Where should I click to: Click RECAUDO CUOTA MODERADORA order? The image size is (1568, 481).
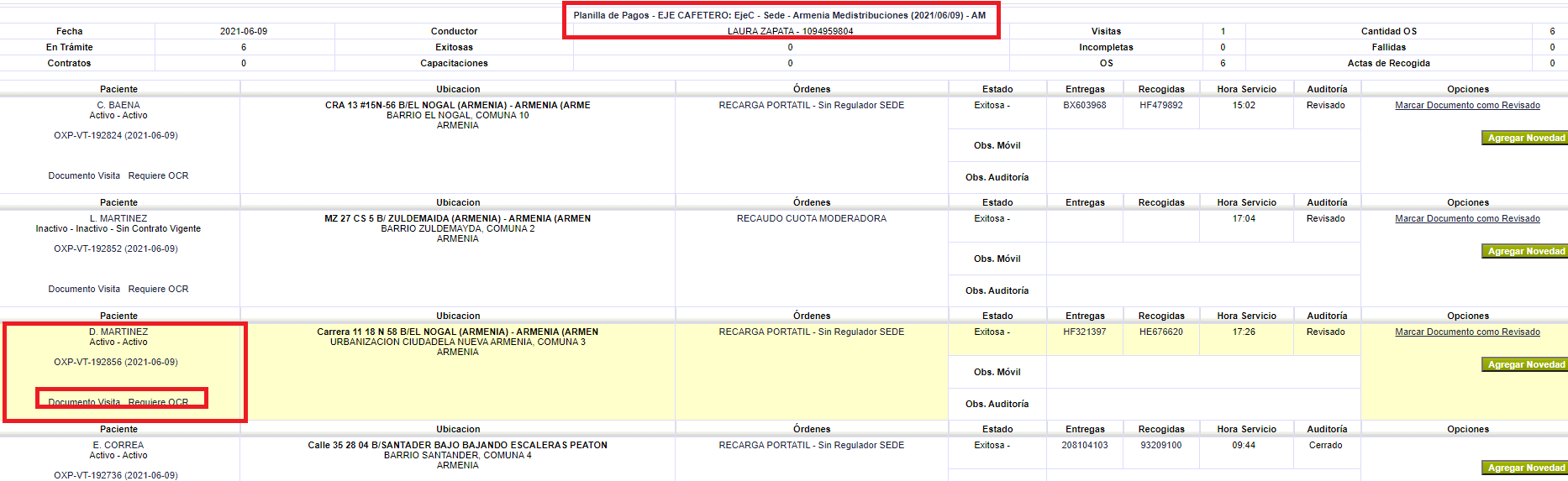(812, 219)
